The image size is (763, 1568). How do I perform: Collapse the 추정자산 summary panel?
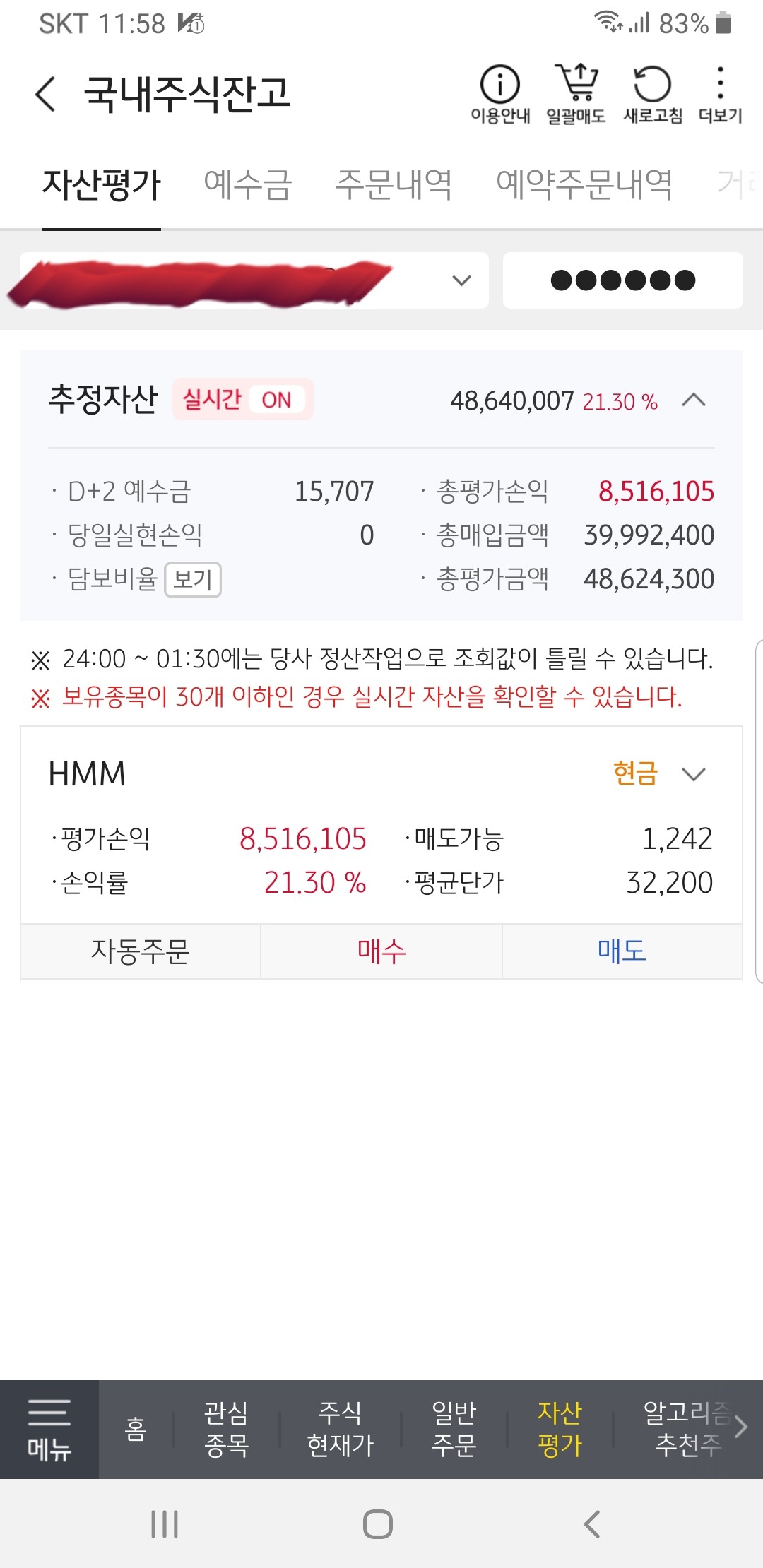click(694, 400)
